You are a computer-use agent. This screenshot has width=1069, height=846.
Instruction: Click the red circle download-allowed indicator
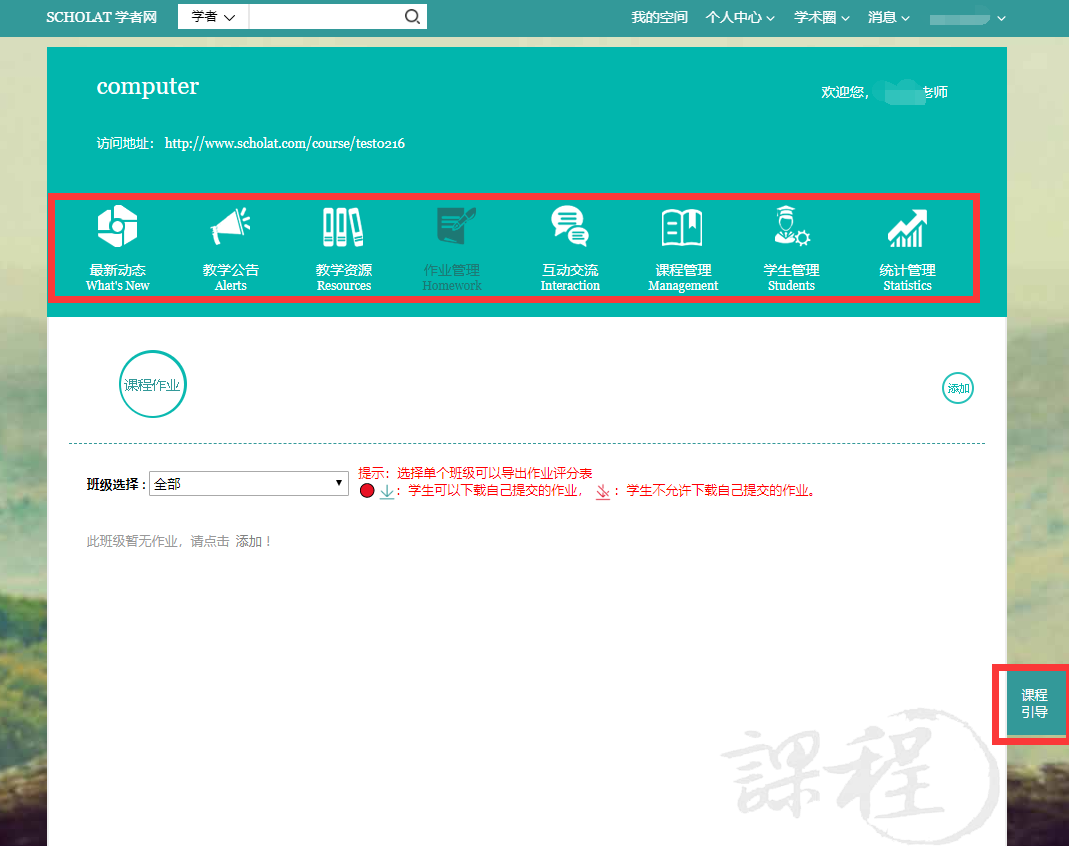tap(367, 491)
